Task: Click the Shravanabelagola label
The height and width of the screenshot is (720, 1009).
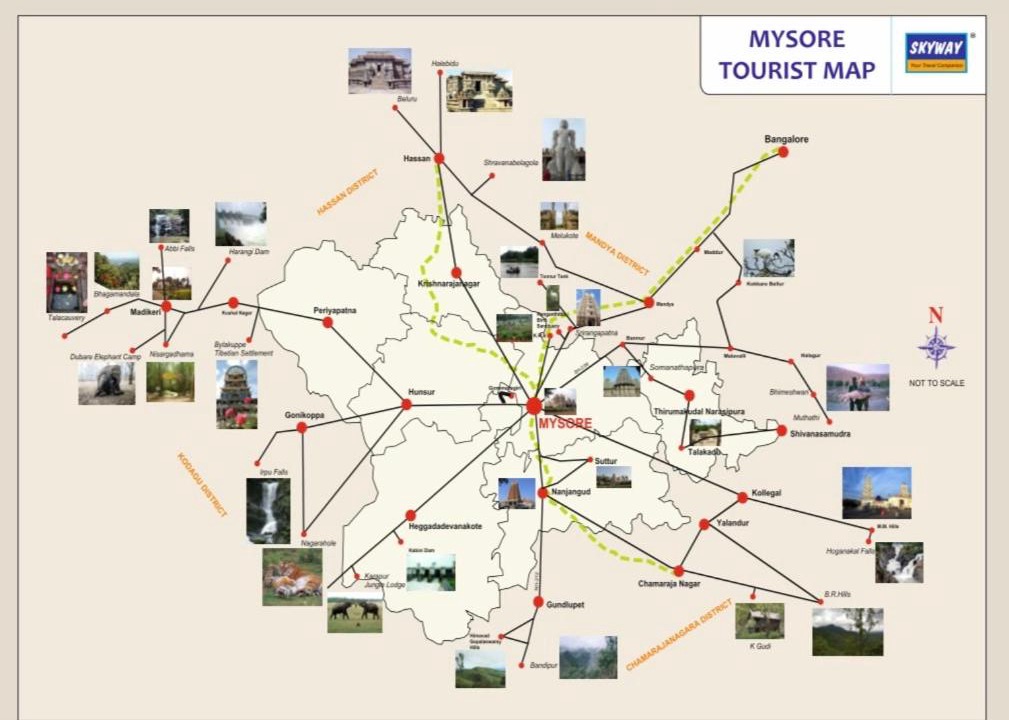Action: click(511, 163)
